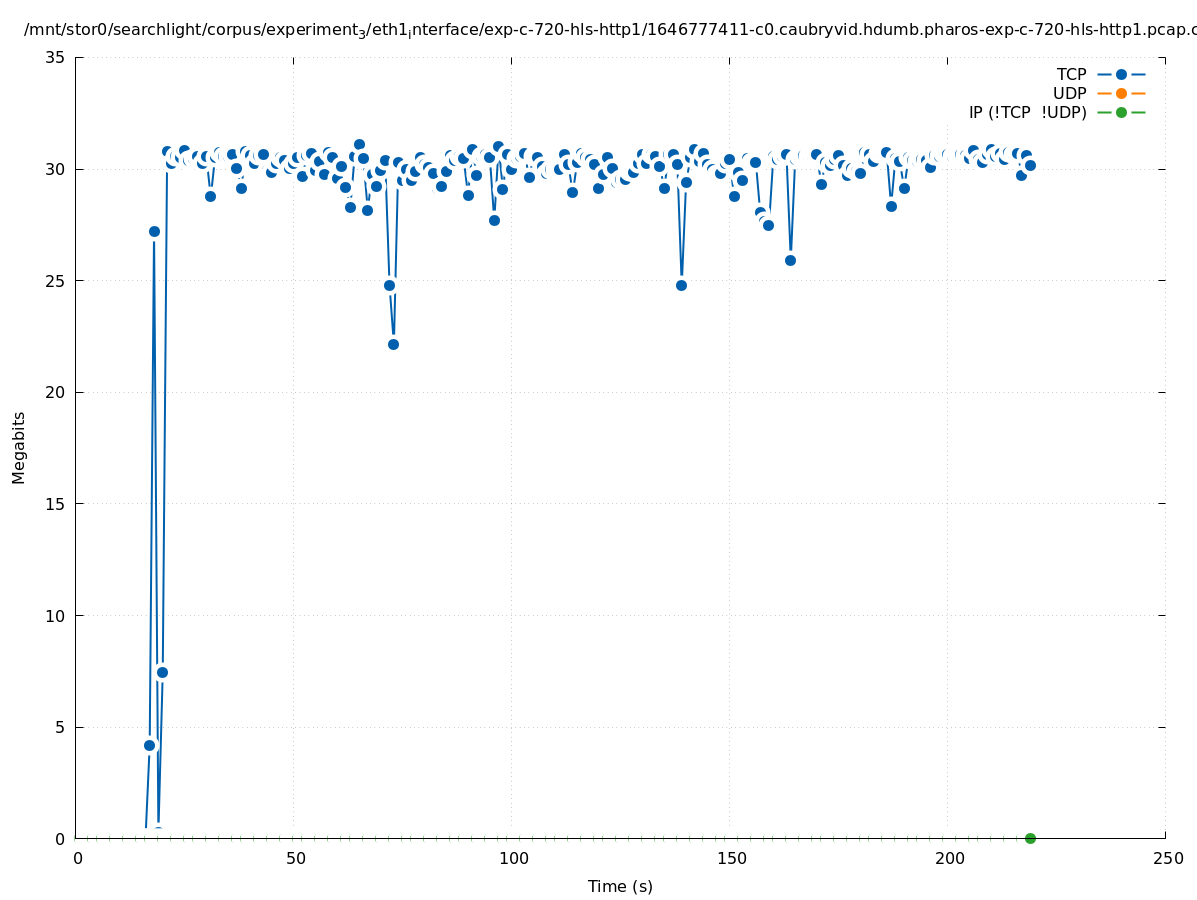The width and height of the screenshot is (1197, 900).
Task: Click the early TCP point at 27 Megabits
Action: point(154,231)
